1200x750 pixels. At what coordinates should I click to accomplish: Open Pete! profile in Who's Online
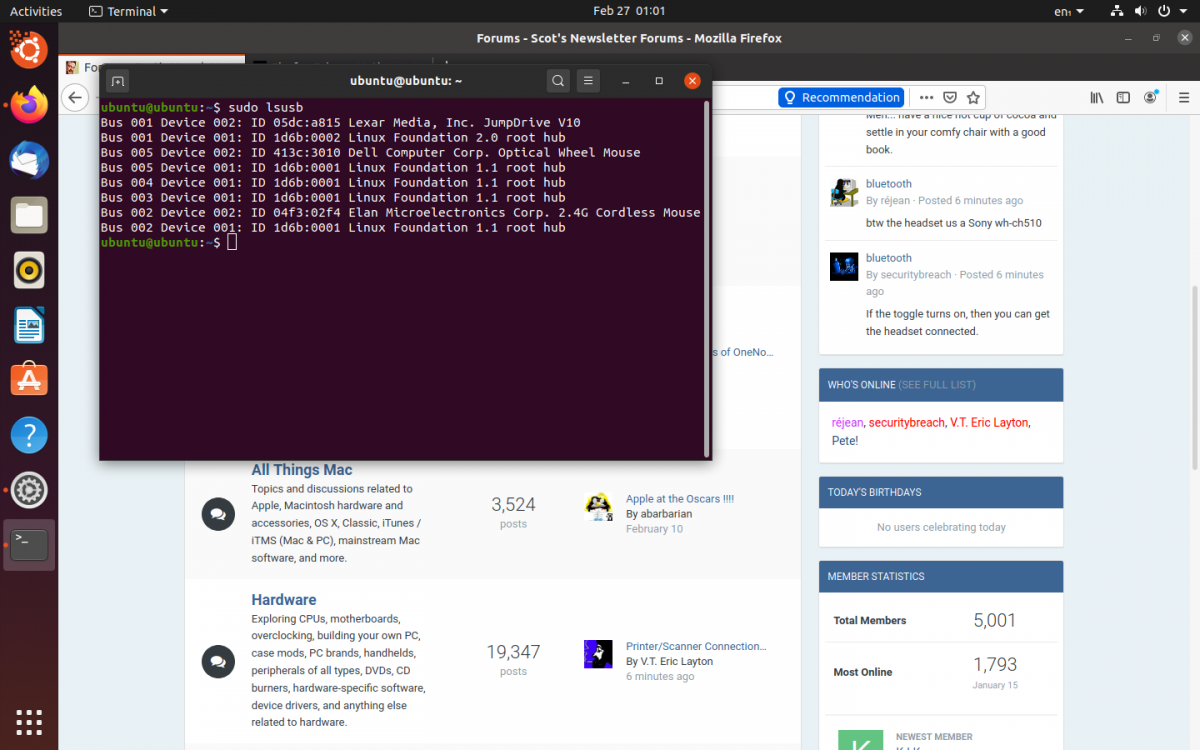pyautogui.click(x=845, y=440)
